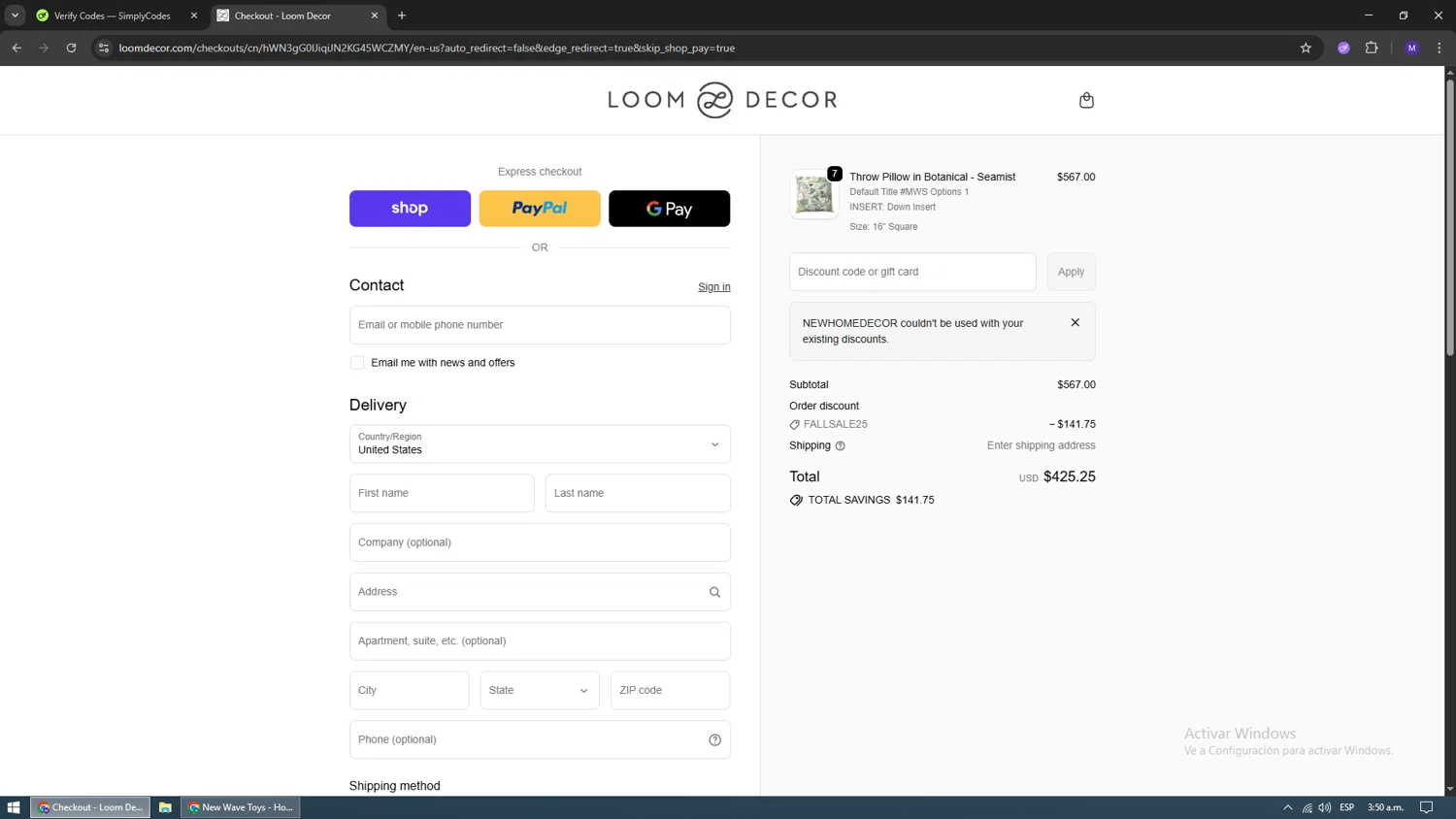
Task: Open the Country/Region dropdown
Action: coord(540,444)
